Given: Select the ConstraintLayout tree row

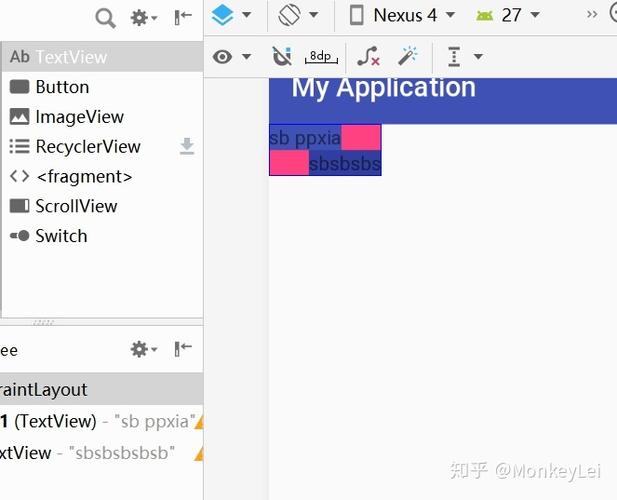Looking at the screenshot, I should pos(102,389).
